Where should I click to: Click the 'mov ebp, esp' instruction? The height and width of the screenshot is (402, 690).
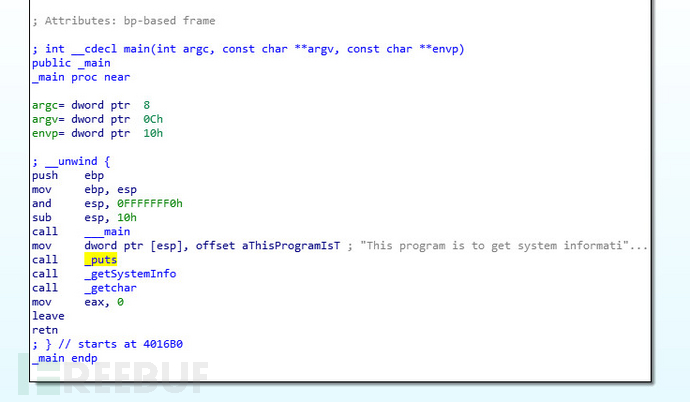[84, 189]
